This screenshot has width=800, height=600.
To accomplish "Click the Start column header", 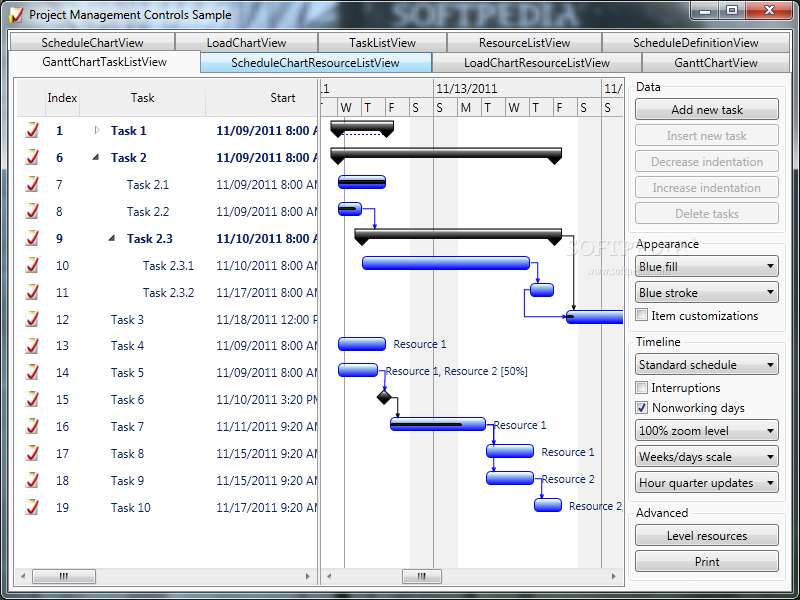I will tap(262, 98).
